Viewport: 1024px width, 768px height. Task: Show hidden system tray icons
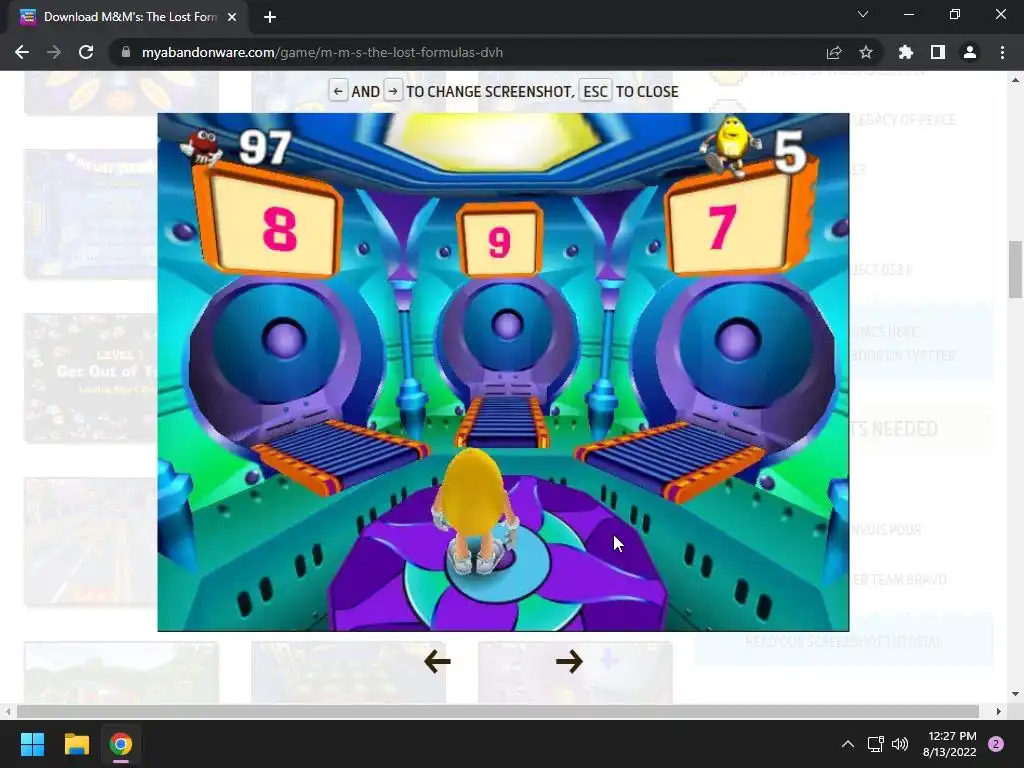click(x=848, y=744)
